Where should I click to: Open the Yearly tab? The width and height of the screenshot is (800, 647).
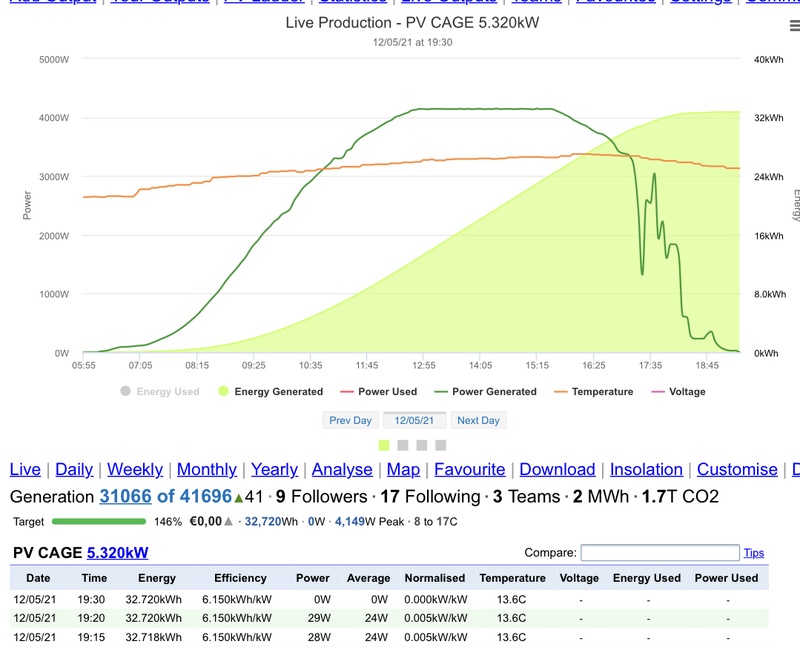pos(274,469)
